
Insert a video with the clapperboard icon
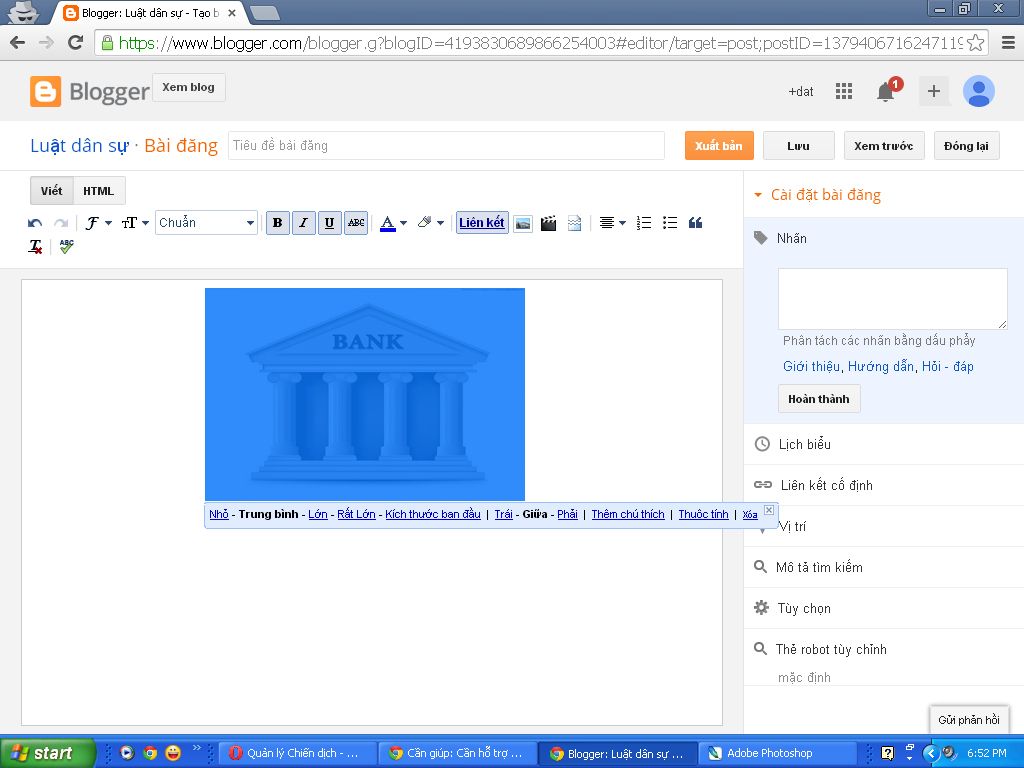[x=548, y=223]
